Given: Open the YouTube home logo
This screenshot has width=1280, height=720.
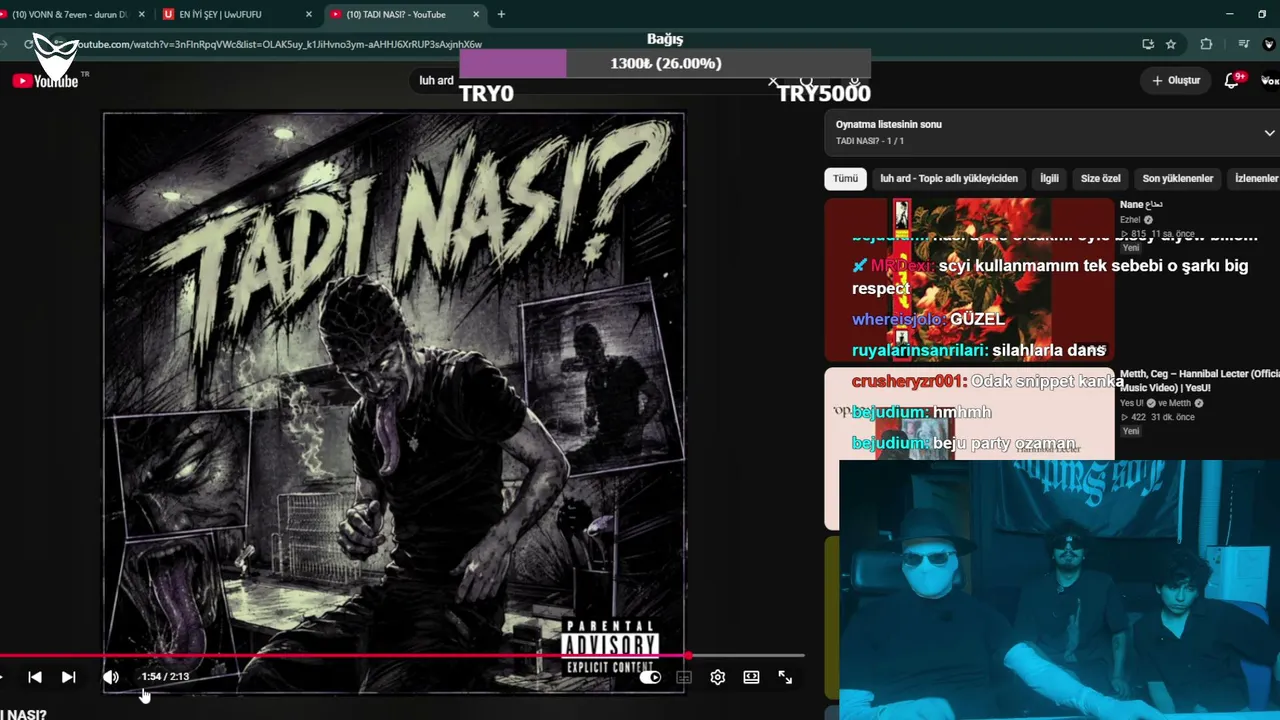Looking at the screenshot, I should (x=45, y=81).
